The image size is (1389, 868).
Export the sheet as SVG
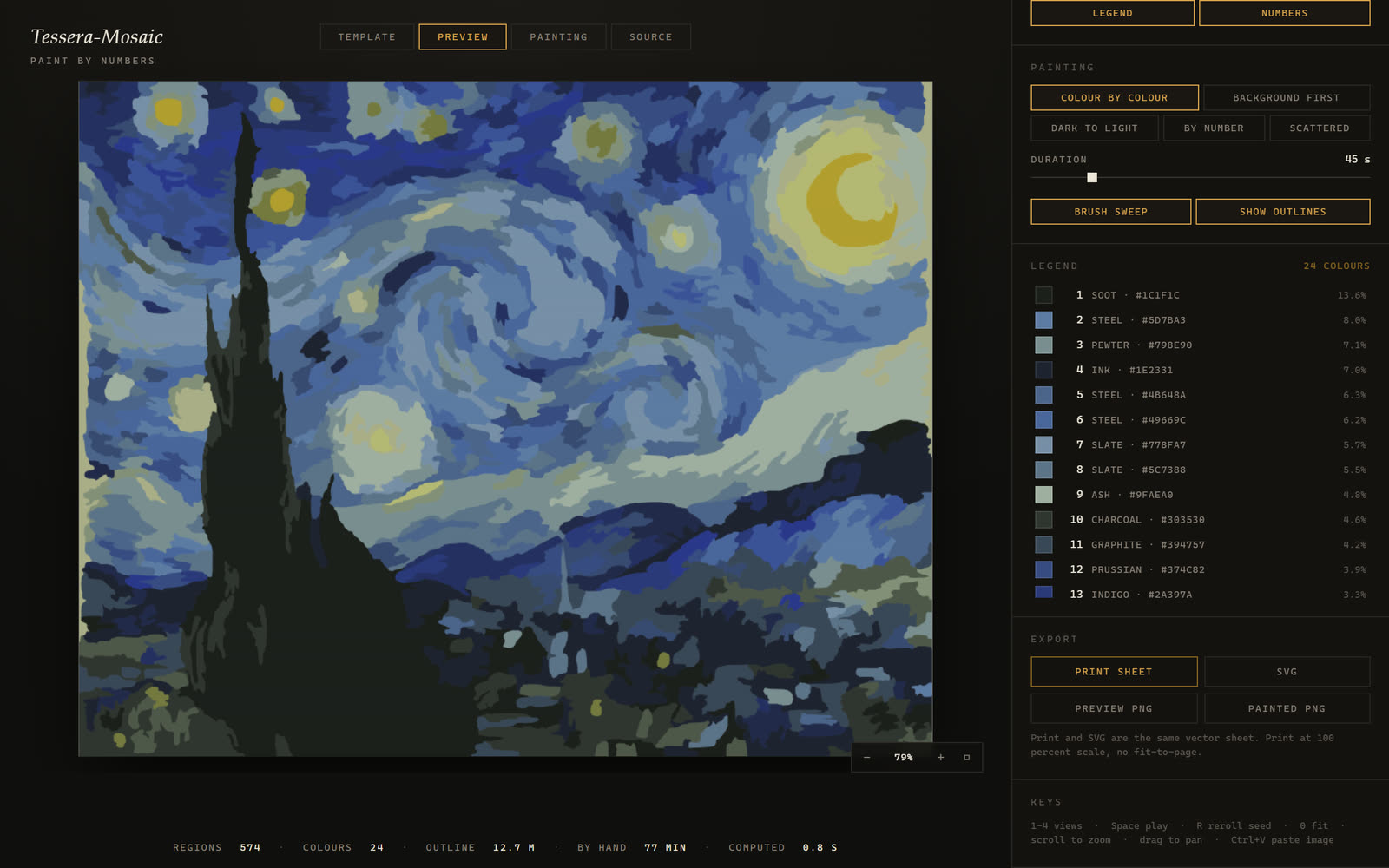[1287, 672]
